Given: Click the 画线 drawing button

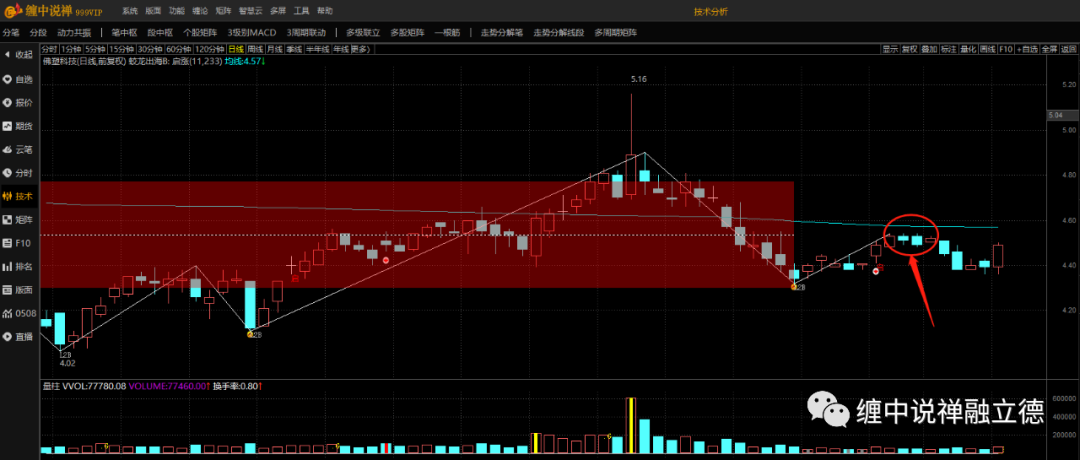Looking at the screenshot, I should click(988, 49).
